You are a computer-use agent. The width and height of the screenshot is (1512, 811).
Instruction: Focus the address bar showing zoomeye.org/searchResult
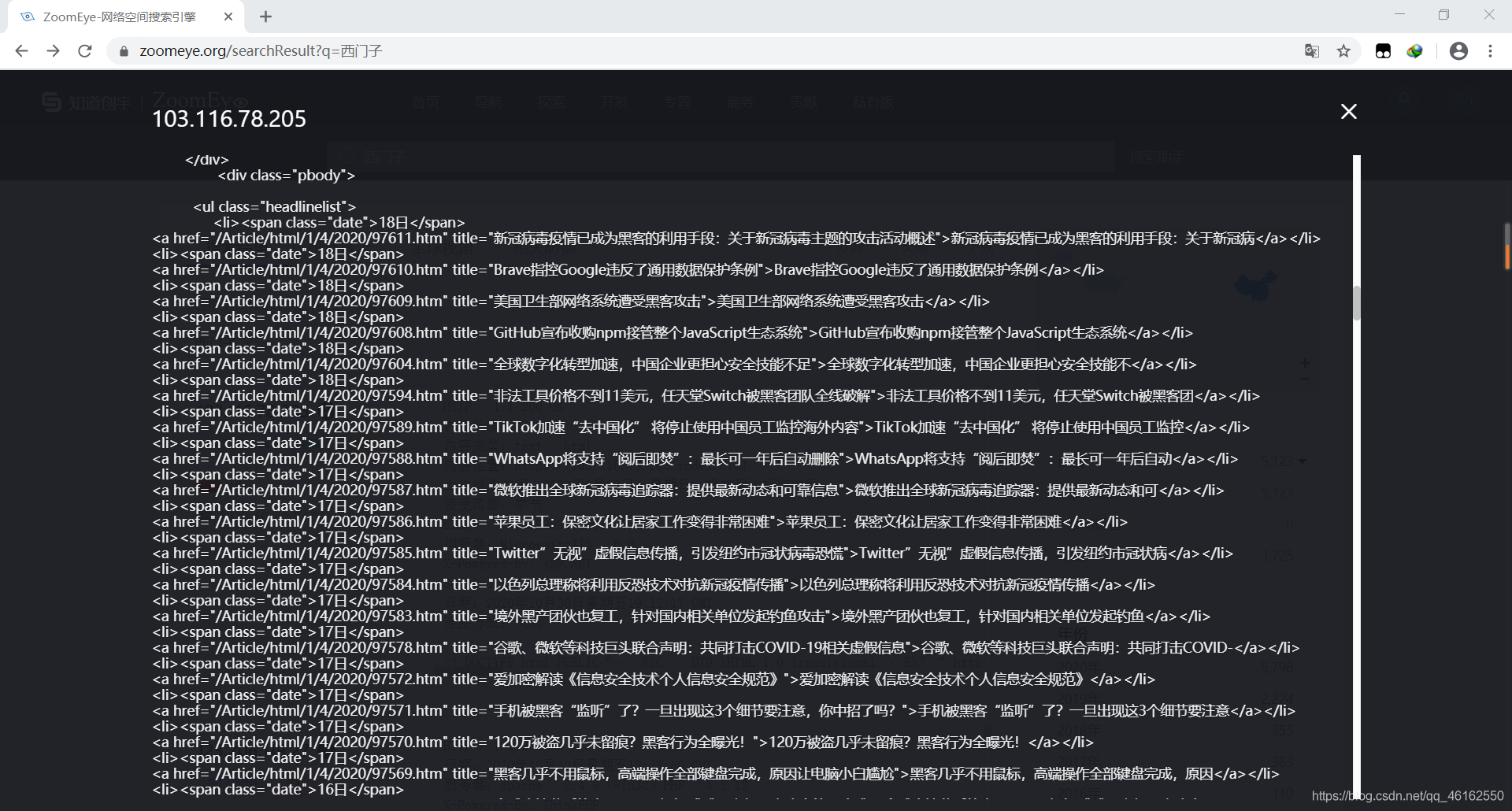(x=709, y=51)
